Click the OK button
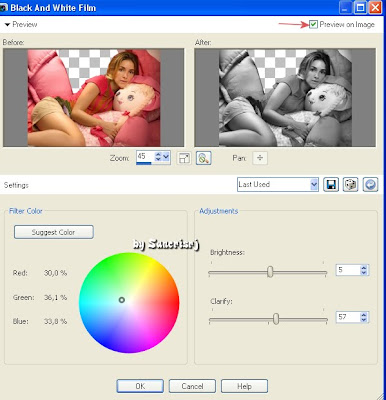This screenshot has width=386, height=400. (x=140, y=386)
